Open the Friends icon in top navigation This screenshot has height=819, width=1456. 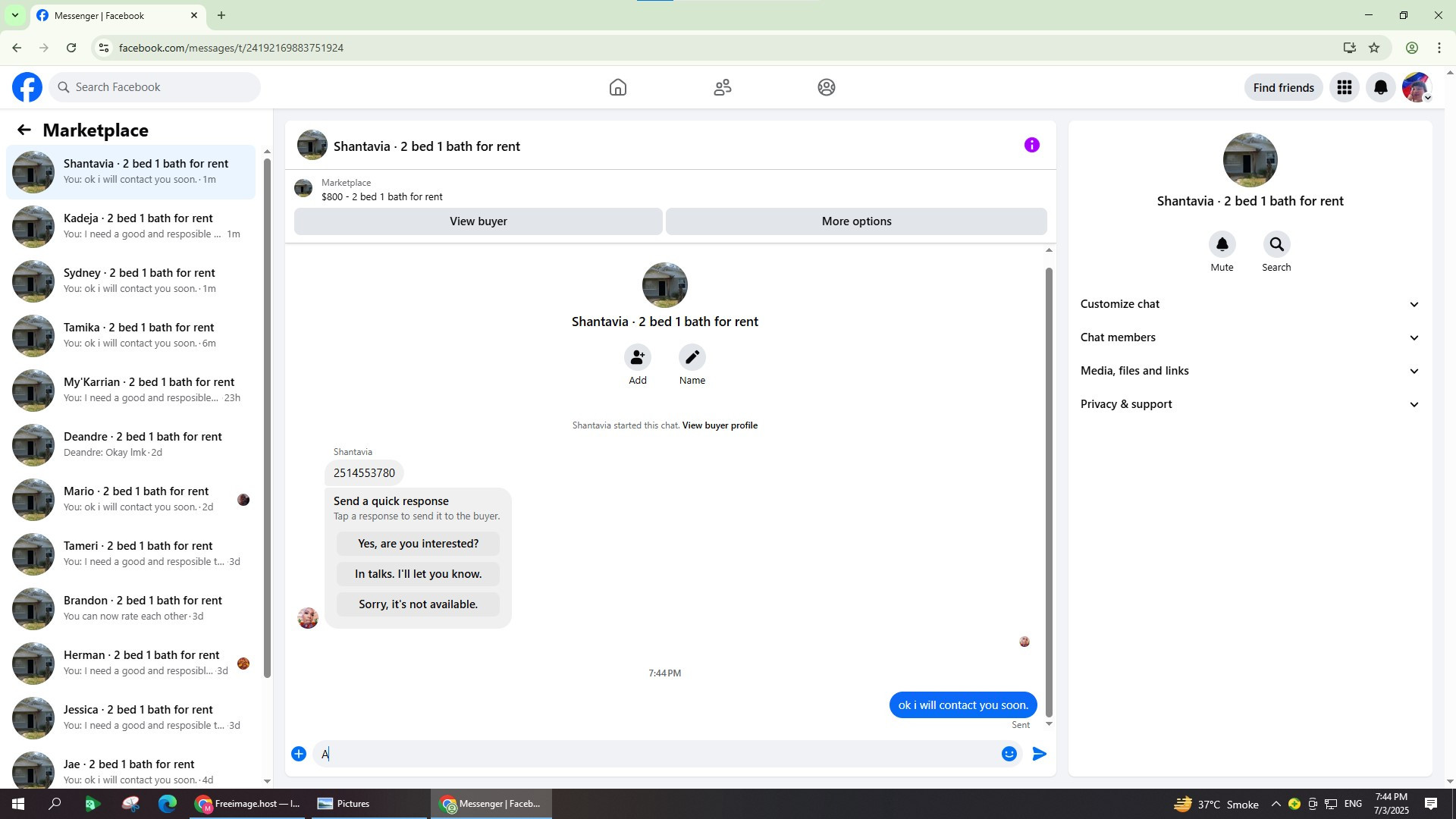[722, 87]
